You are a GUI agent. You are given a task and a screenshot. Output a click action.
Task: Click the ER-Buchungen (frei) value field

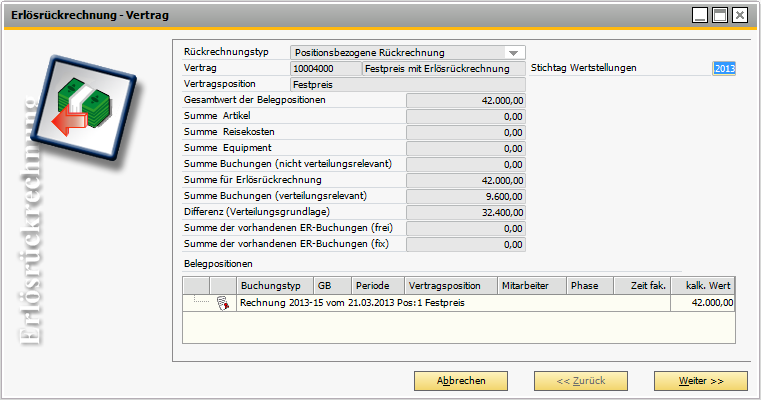coord(466,229)
